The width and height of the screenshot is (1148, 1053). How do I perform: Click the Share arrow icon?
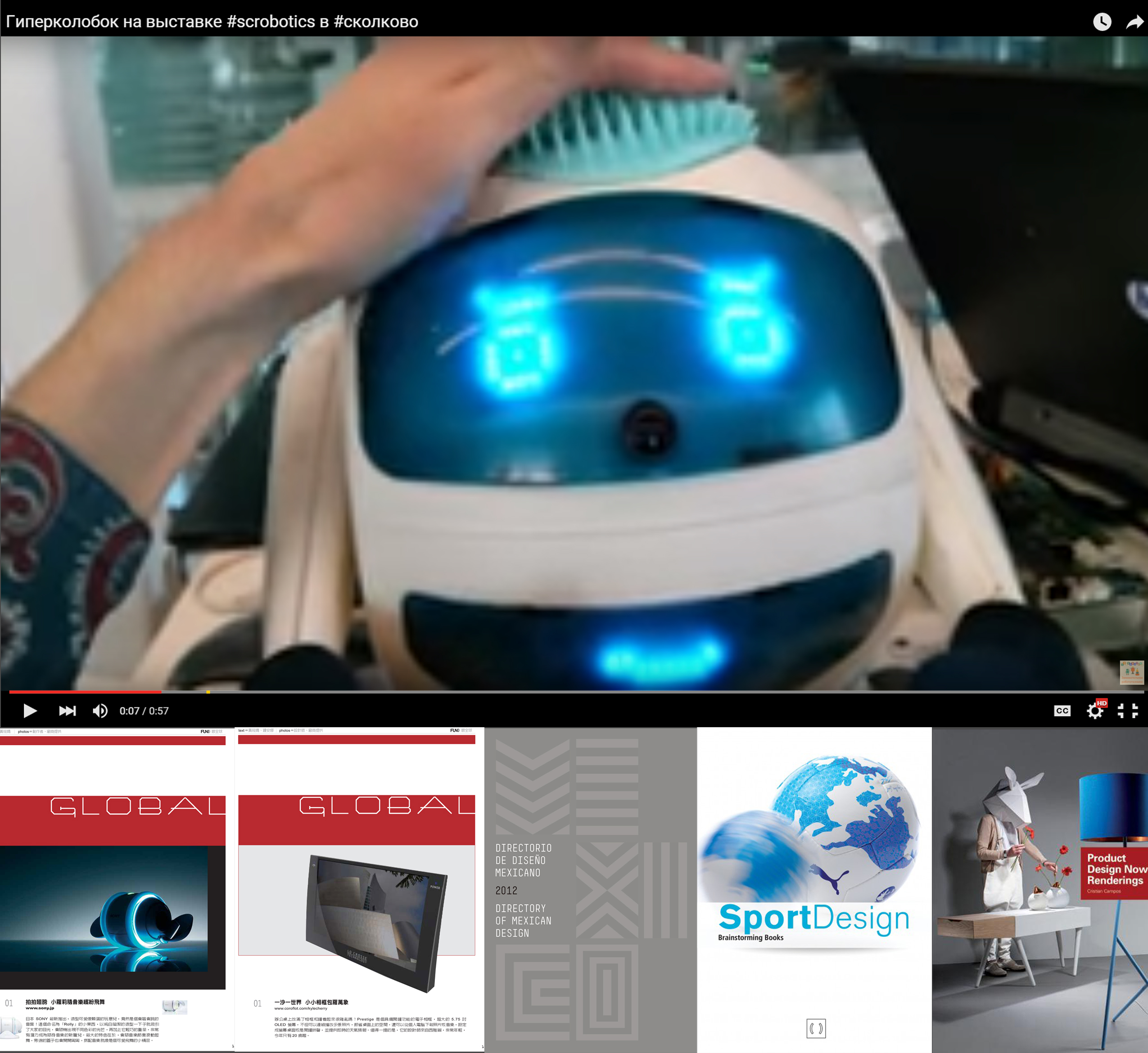tap(1134, 22)
